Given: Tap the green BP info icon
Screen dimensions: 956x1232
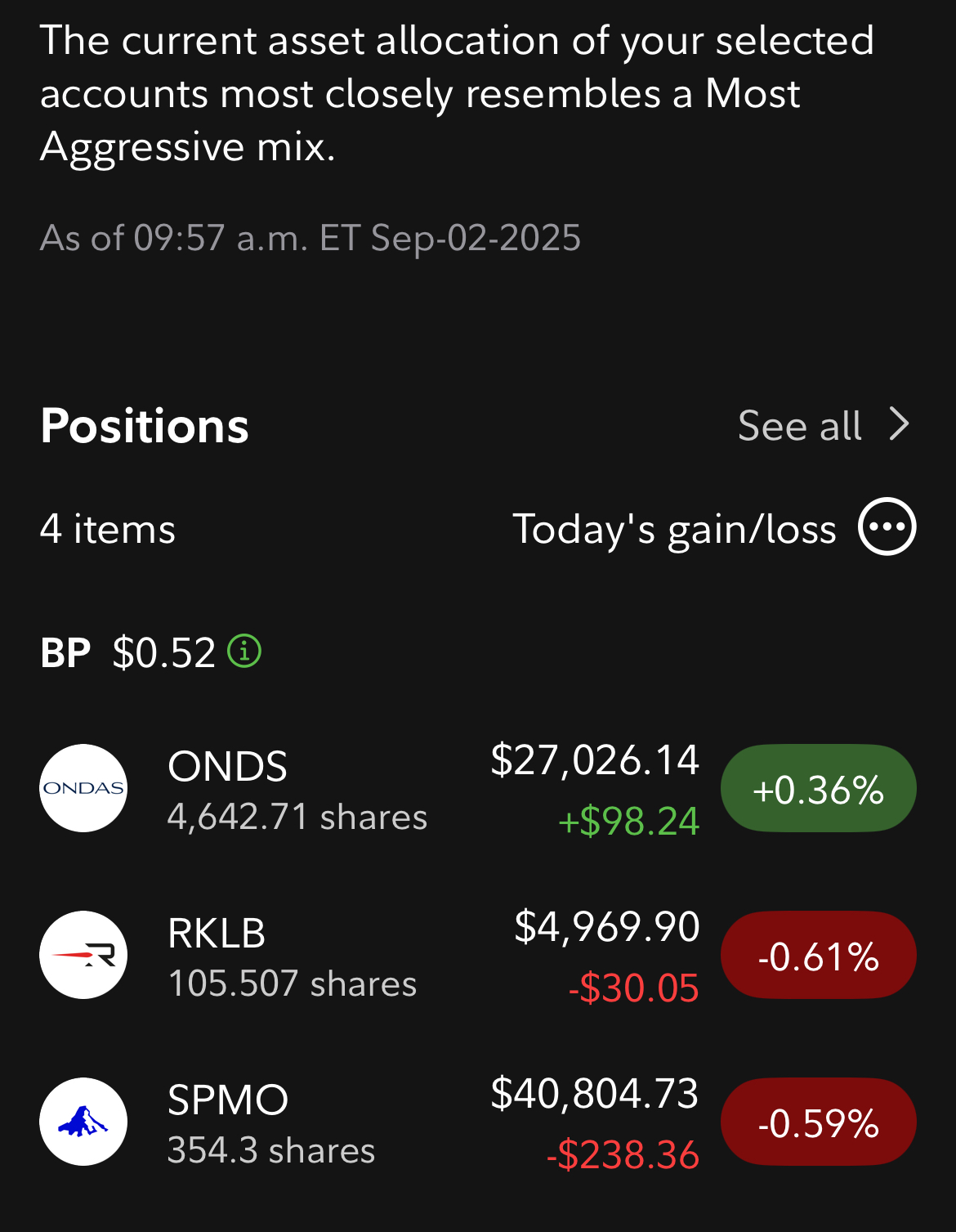Looking at the screenshot, I should 244,652.
